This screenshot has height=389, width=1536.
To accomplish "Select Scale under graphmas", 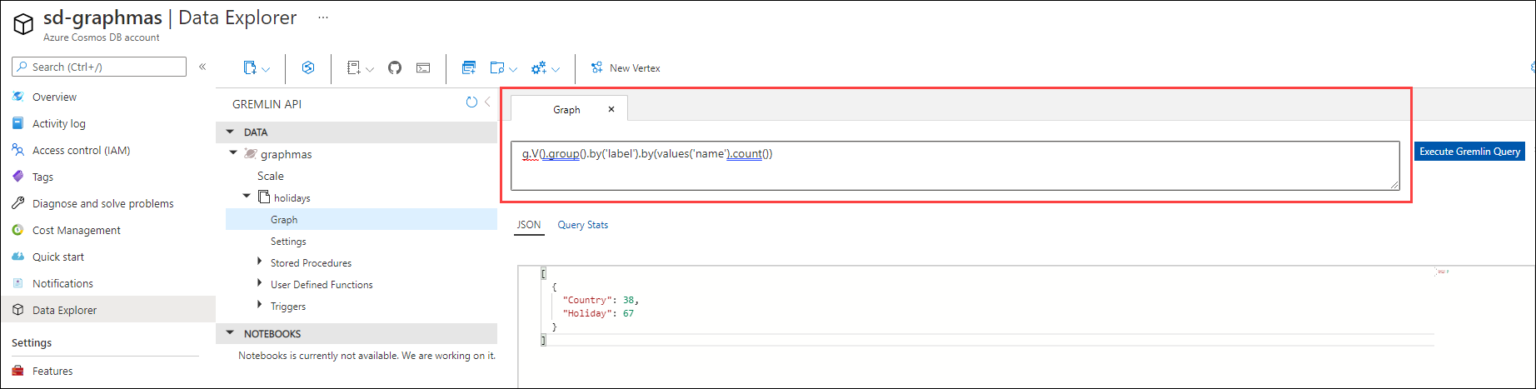I will point(270,176).
